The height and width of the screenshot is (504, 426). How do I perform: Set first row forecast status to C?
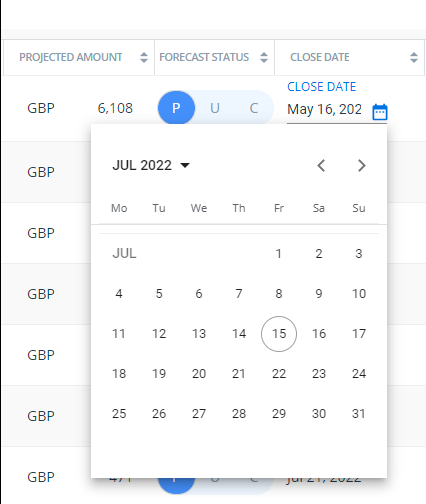pos(254,108)
